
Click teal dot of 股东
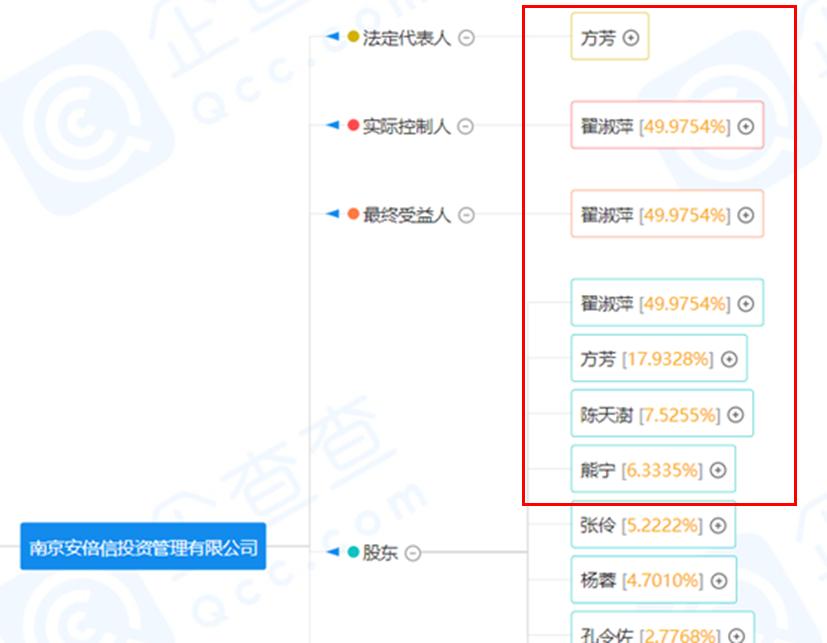[x=353, y=552]
